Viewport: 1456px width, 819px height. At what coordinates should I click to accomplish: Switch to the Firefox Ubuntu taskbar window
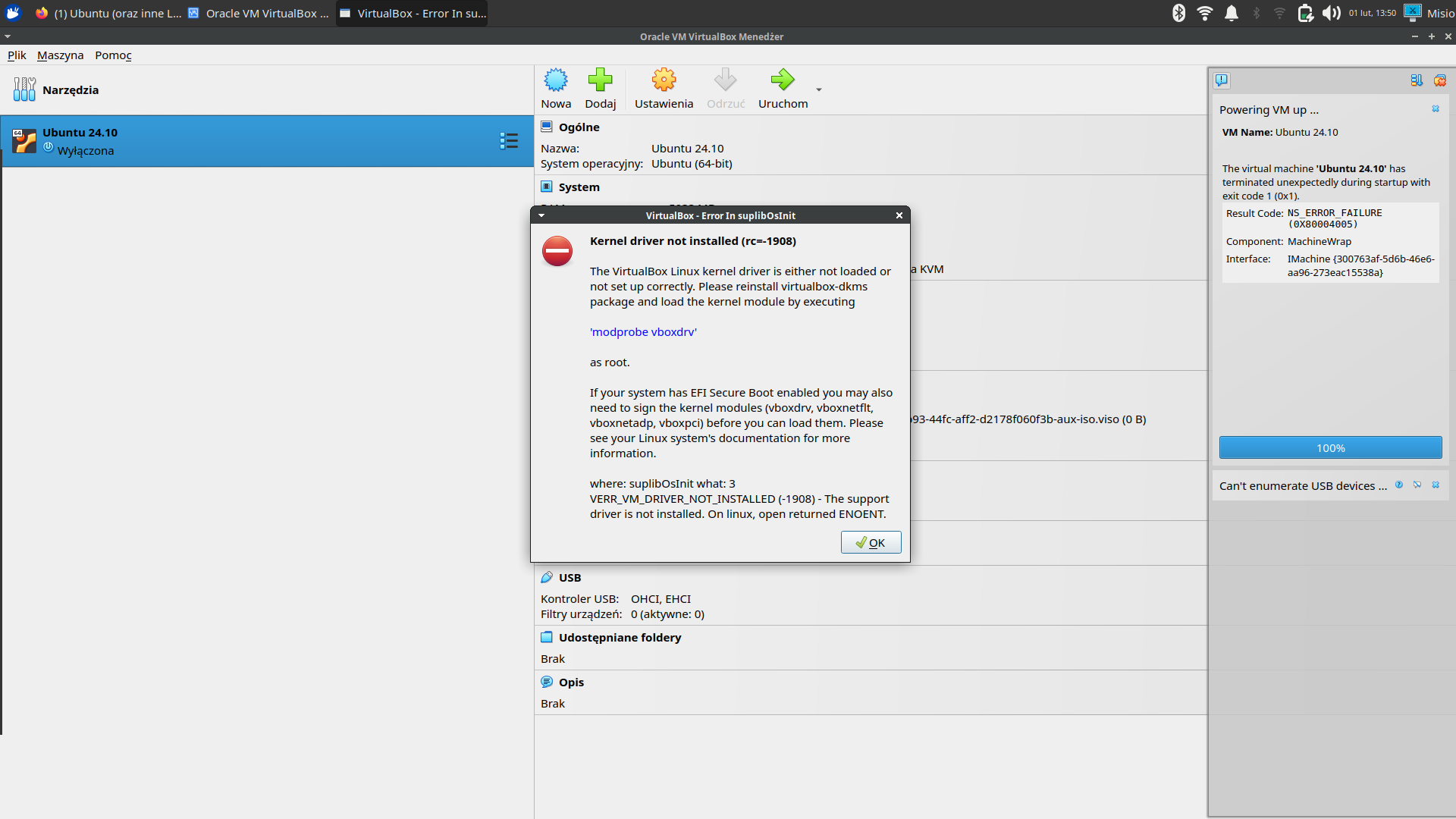[x=108, y=13]
